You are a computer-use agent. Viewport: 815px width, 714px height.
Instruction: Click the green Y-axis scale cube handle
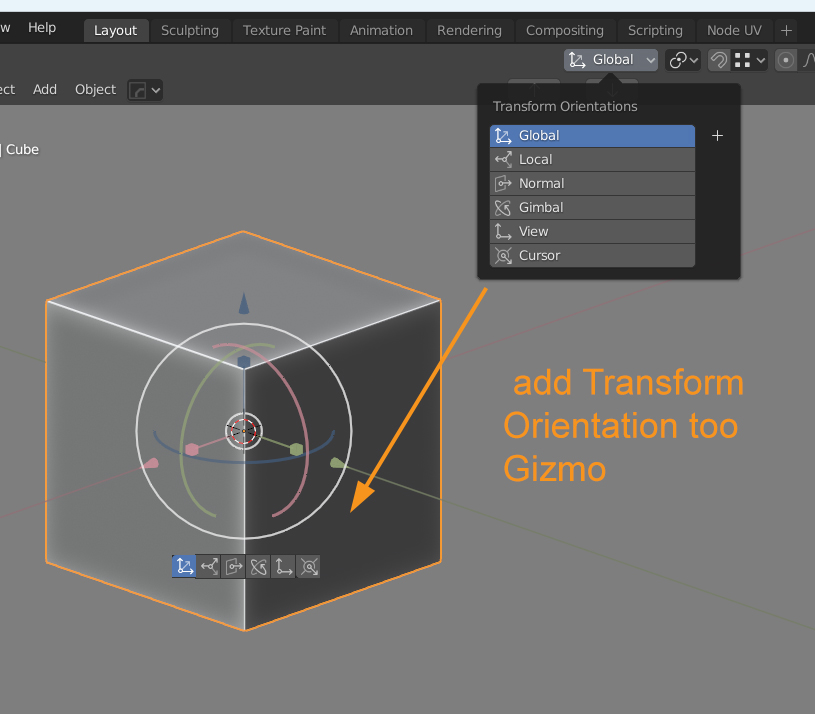click(296, 449)
